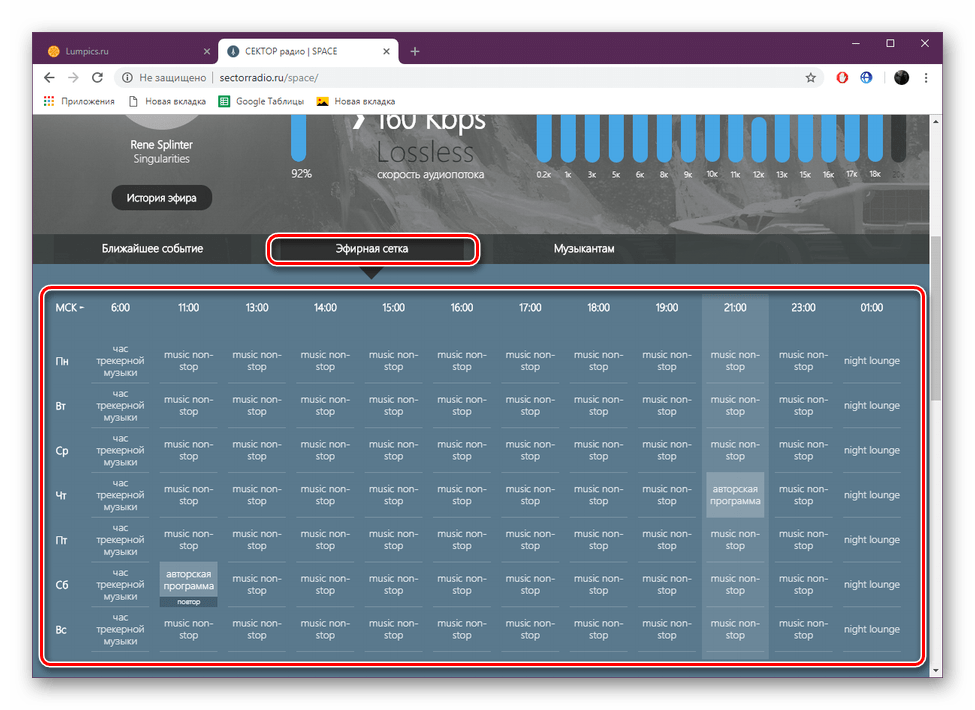Open a new tab with plus icon
The width and height of the screenshot is (975, 710).
pyautogui.click(x=415, y=52)
